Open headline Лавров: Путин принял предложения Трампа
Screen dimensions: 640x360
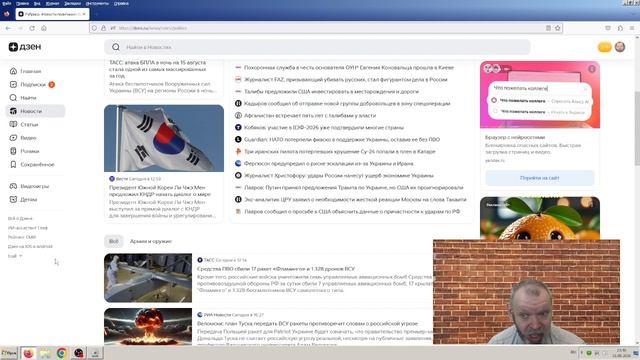coord(353,188)
